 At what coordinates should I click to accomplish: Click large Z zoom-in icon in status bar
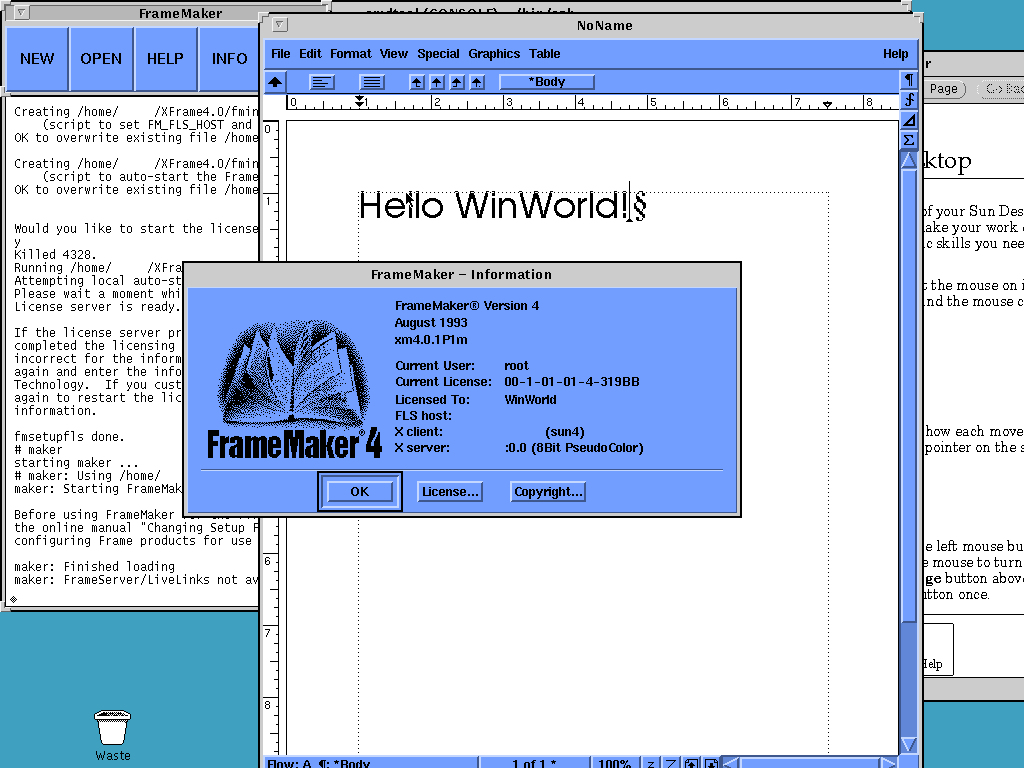point(671,763)
